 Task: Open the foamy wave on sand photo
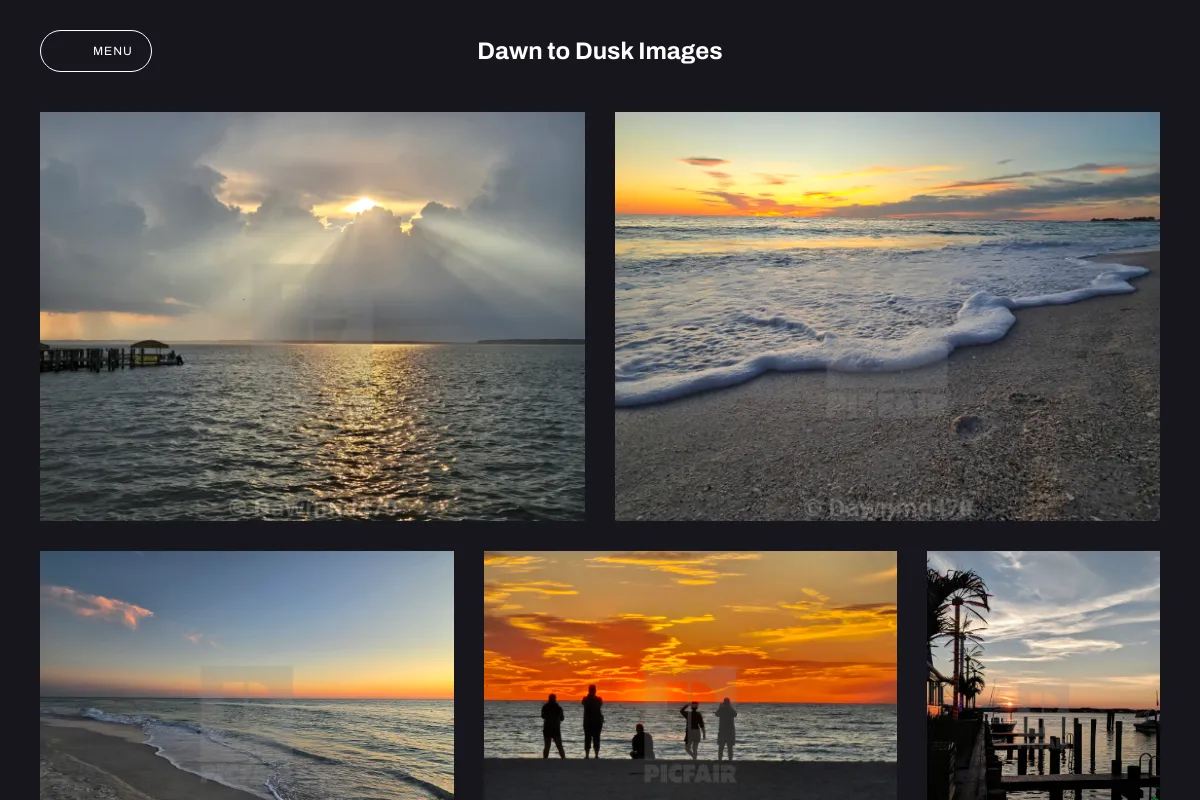[887, 316]
